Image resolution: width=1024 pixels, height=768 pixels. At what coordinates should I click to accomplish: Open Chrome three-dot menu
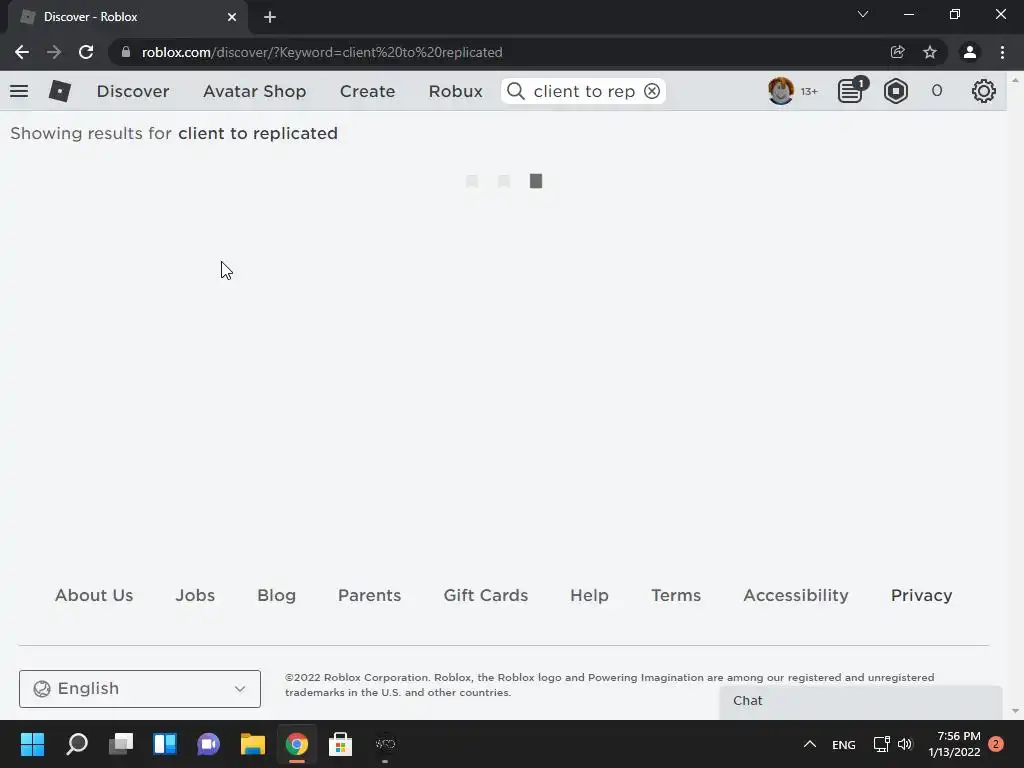1002,52
